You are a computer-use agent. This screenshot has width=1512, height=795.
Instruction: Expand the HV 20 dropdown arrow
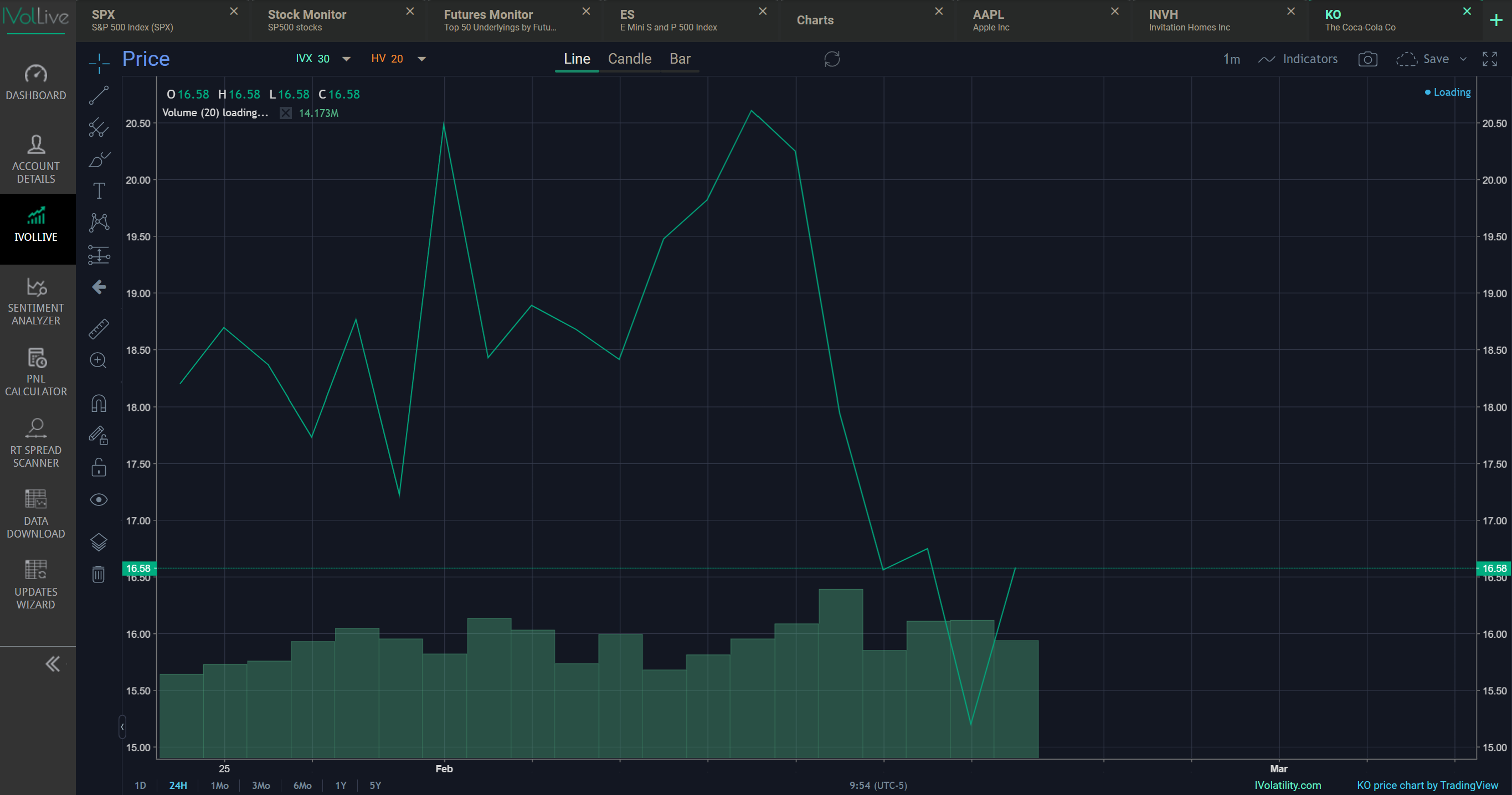(x=421, y=59)
